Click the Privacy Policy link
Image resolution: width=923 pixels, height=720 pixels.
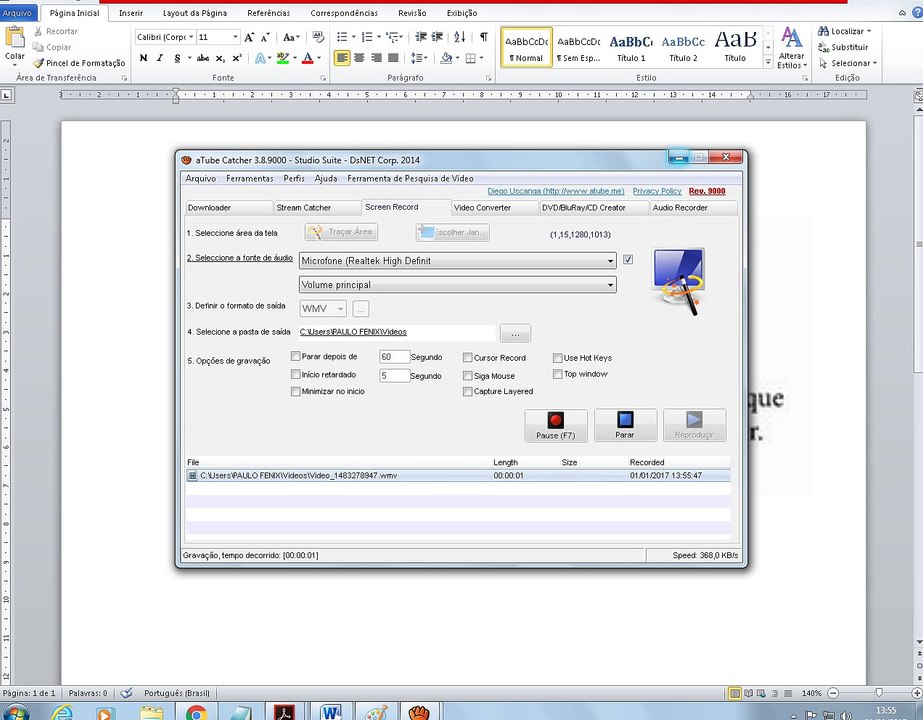[657, 191]
